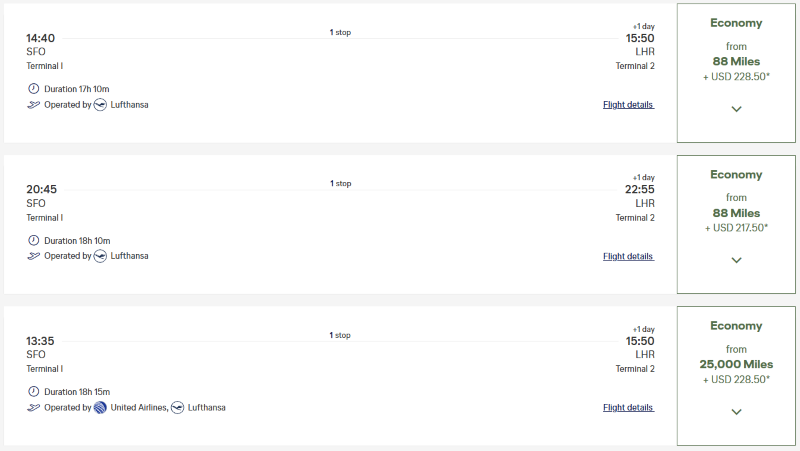The width and height of the screenshot is (800, 451).
Task: Expand the 25,000 Miles Economy fare chevron
Action: (736, 412)
